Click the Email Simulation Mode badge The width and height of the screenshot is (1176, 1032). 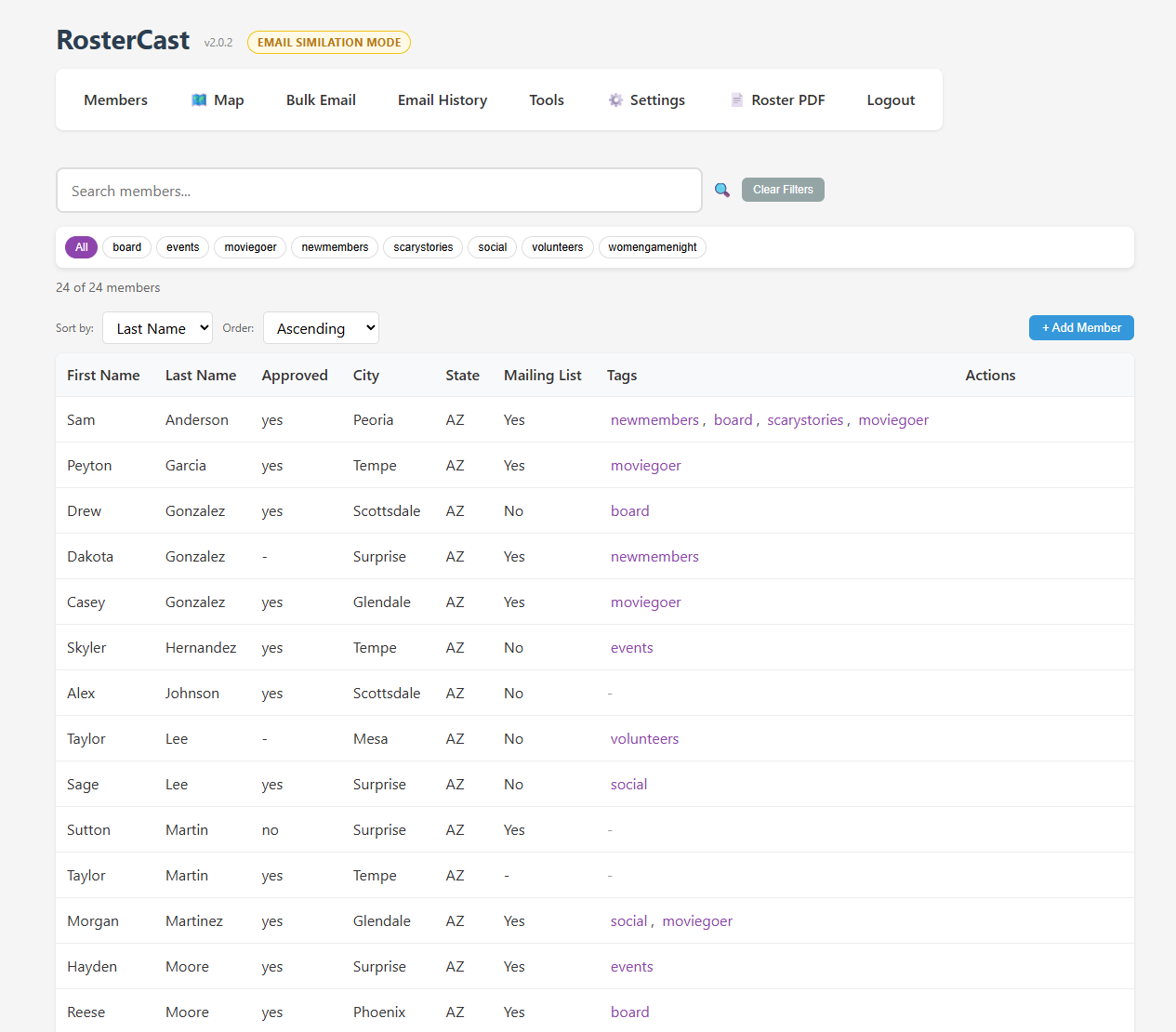(329, 42)
